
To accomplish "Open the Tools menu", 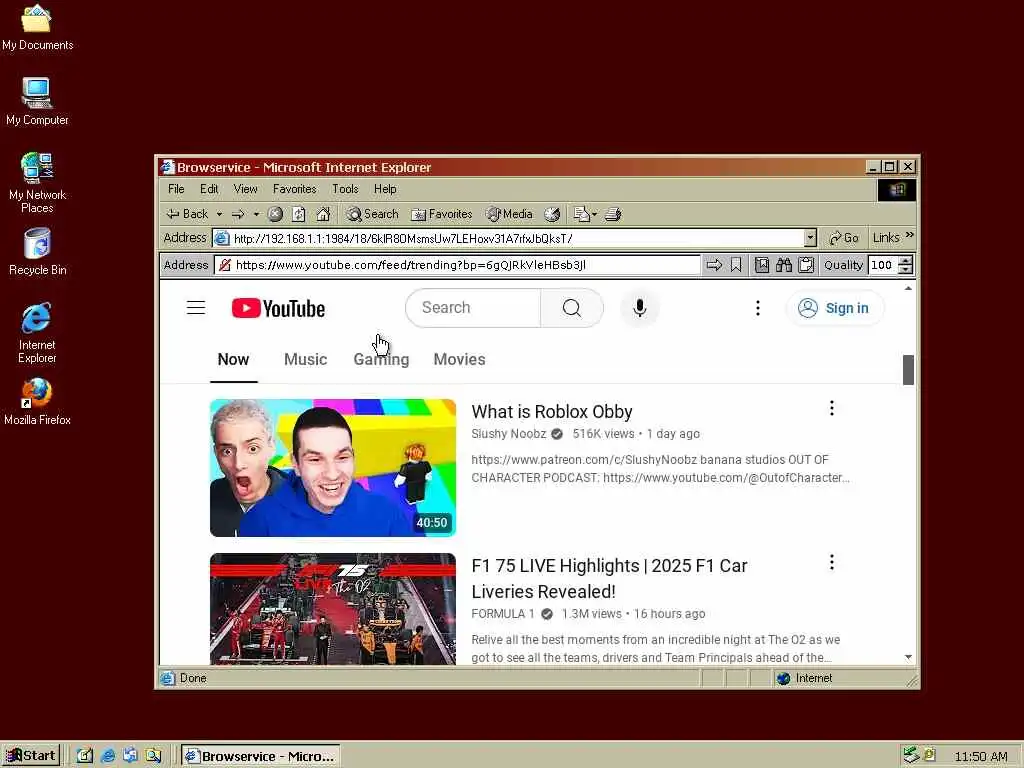I will [345, 189].
